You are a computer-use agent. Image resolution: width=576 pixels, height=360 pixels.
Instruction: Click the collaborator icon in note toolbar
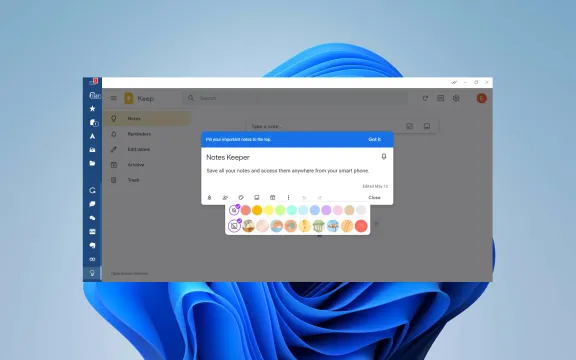click(225, 198)
